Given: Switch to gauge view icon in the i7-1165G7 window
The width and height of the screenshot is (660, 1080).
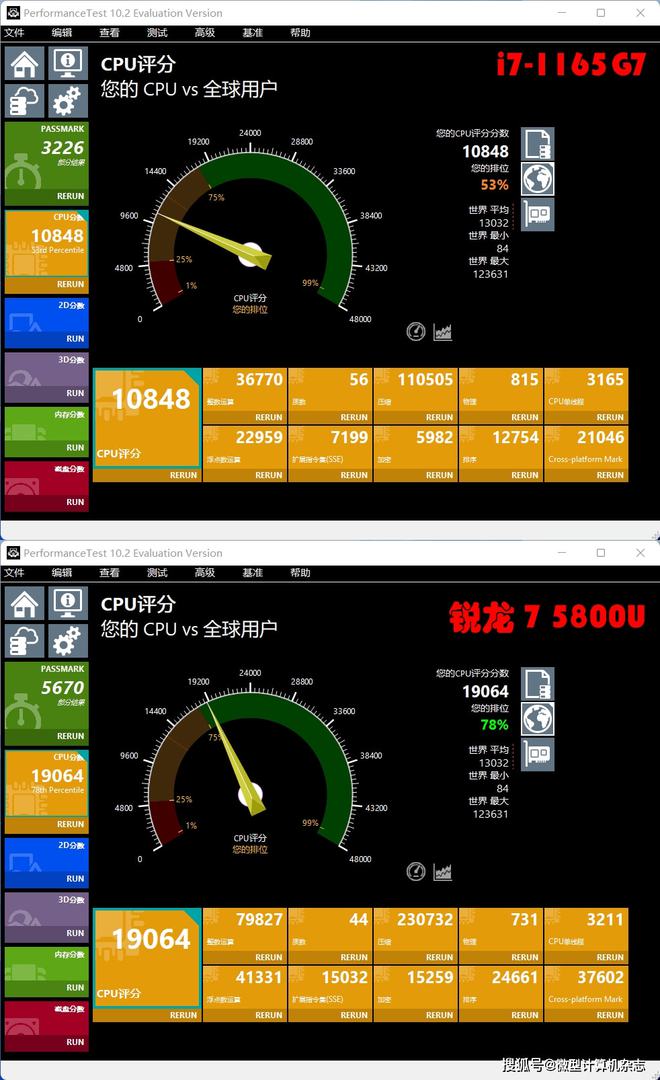Looking at the screenshot, I should click(416, 332).
